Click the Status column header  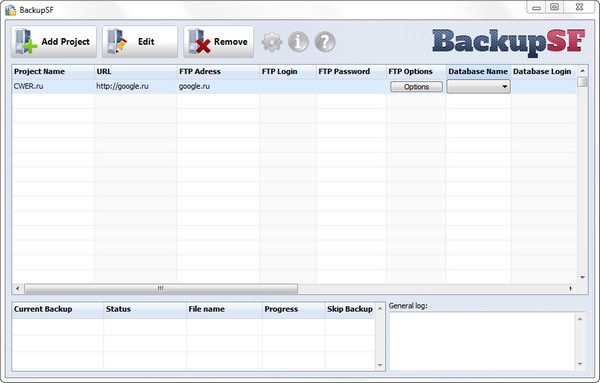pos(145,309)
